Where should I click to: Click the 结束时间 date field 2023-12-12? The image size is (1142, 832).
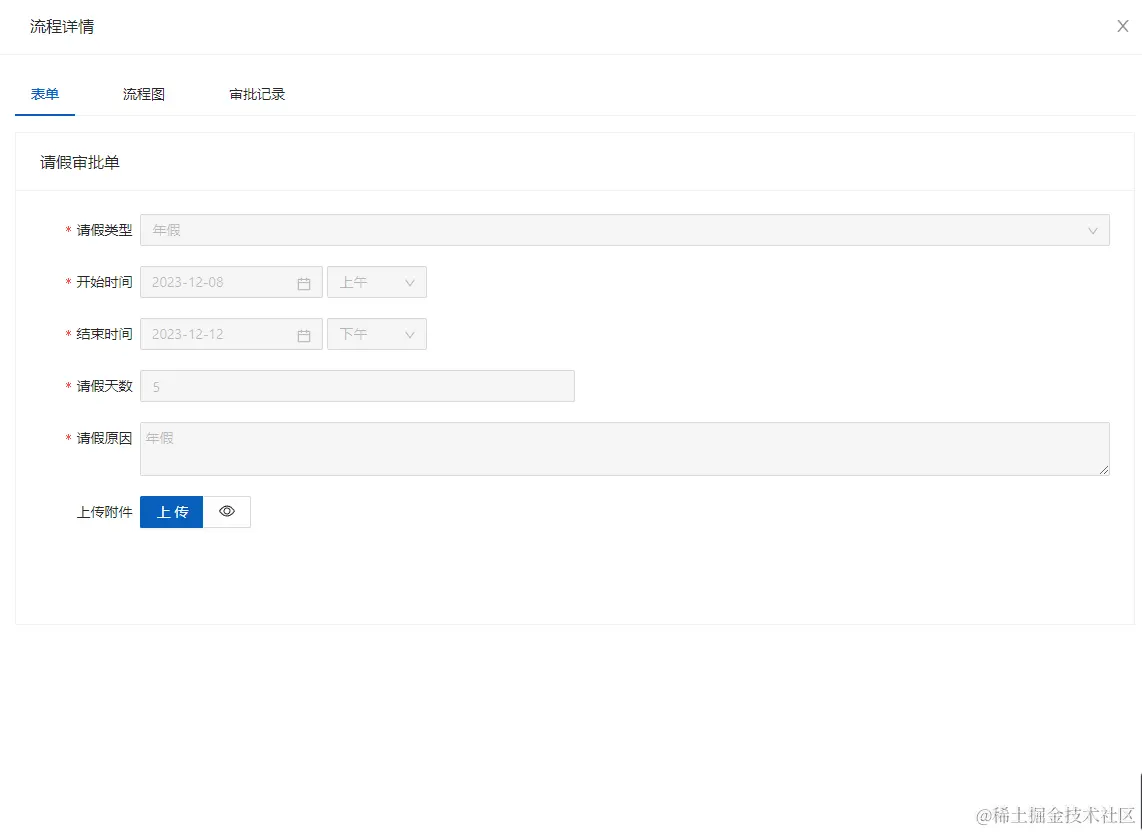231,334
